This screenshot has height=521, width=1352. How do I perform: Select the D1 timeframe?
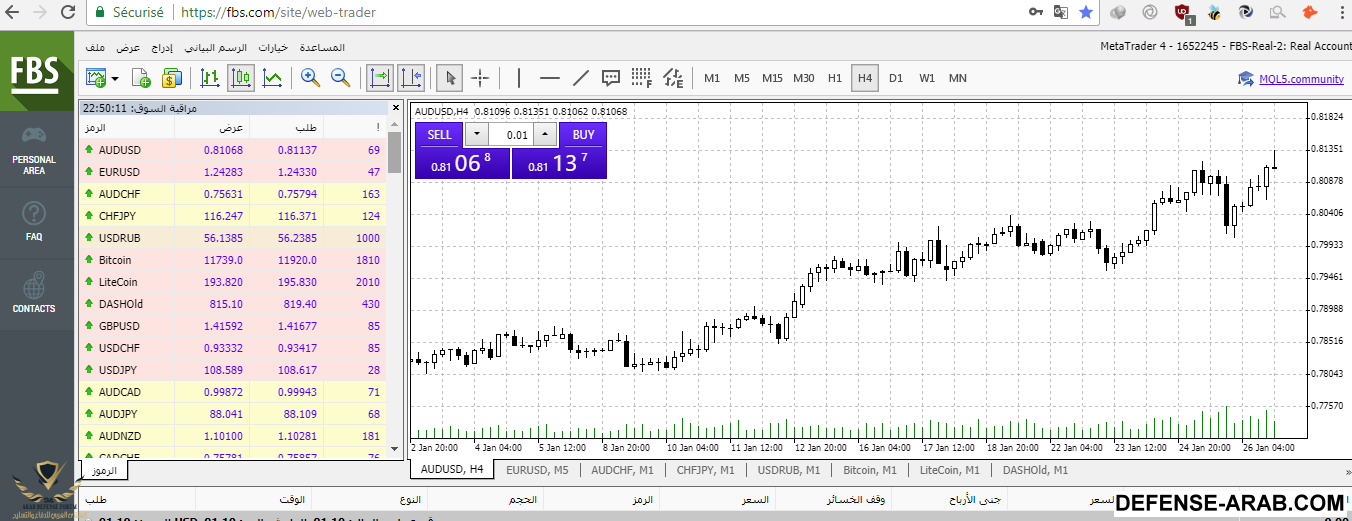pos(895,78)
